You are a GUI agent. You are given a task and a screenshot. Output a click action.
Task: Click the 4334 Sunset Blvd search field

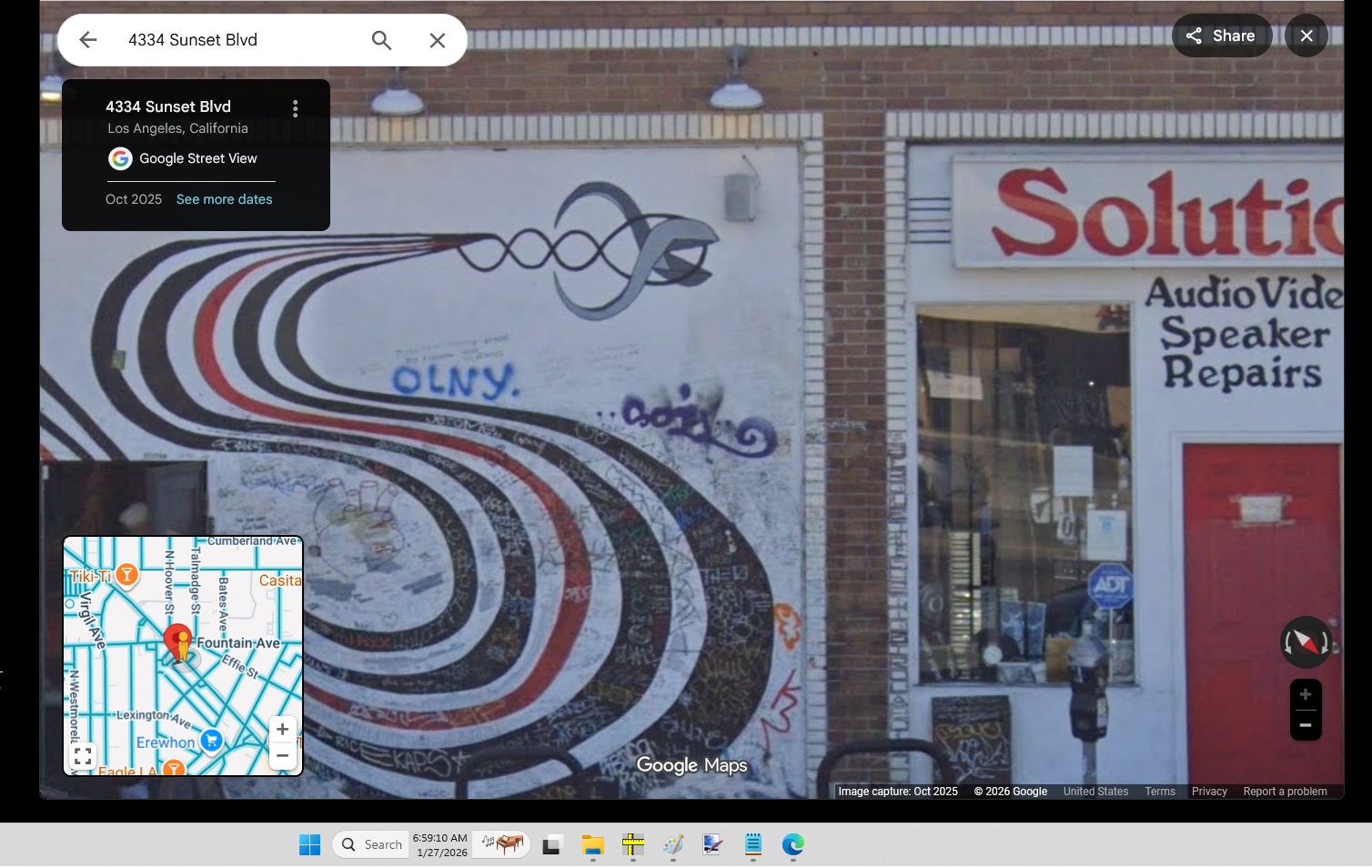click(x=237, y=40)
